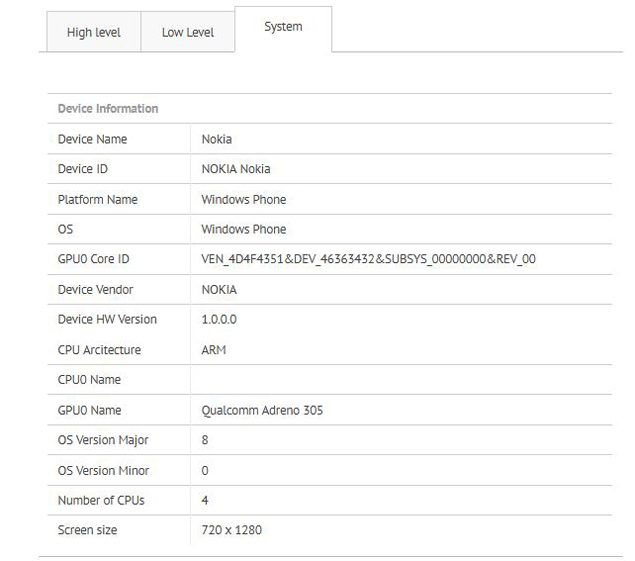Select the Device Name value Nokia
The width and height of the screenshot is (635, 561).
[x=217, y=139]
